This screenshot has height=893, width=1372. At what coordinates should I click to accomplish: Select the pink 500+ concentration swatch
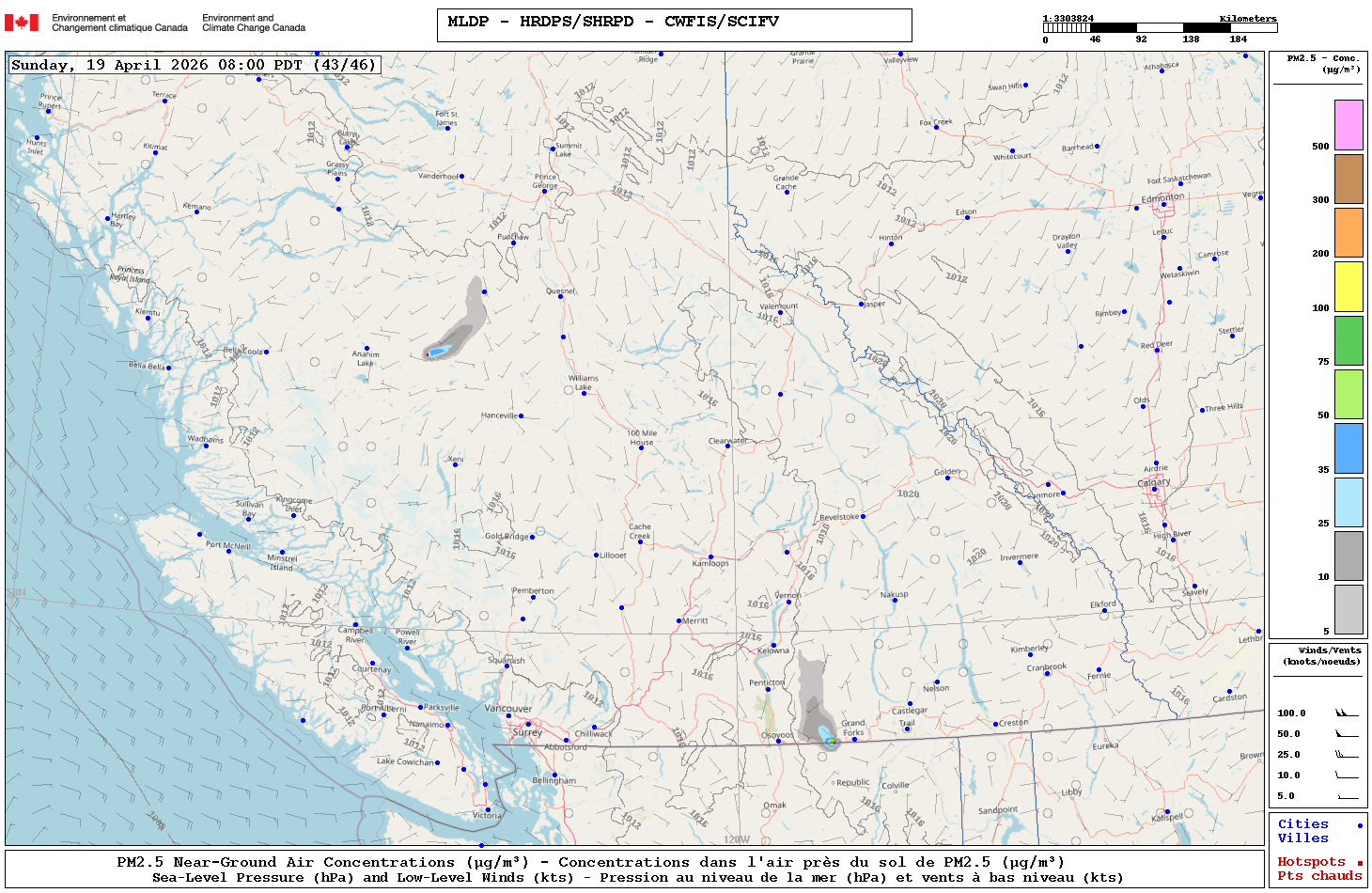(1349, 125)
